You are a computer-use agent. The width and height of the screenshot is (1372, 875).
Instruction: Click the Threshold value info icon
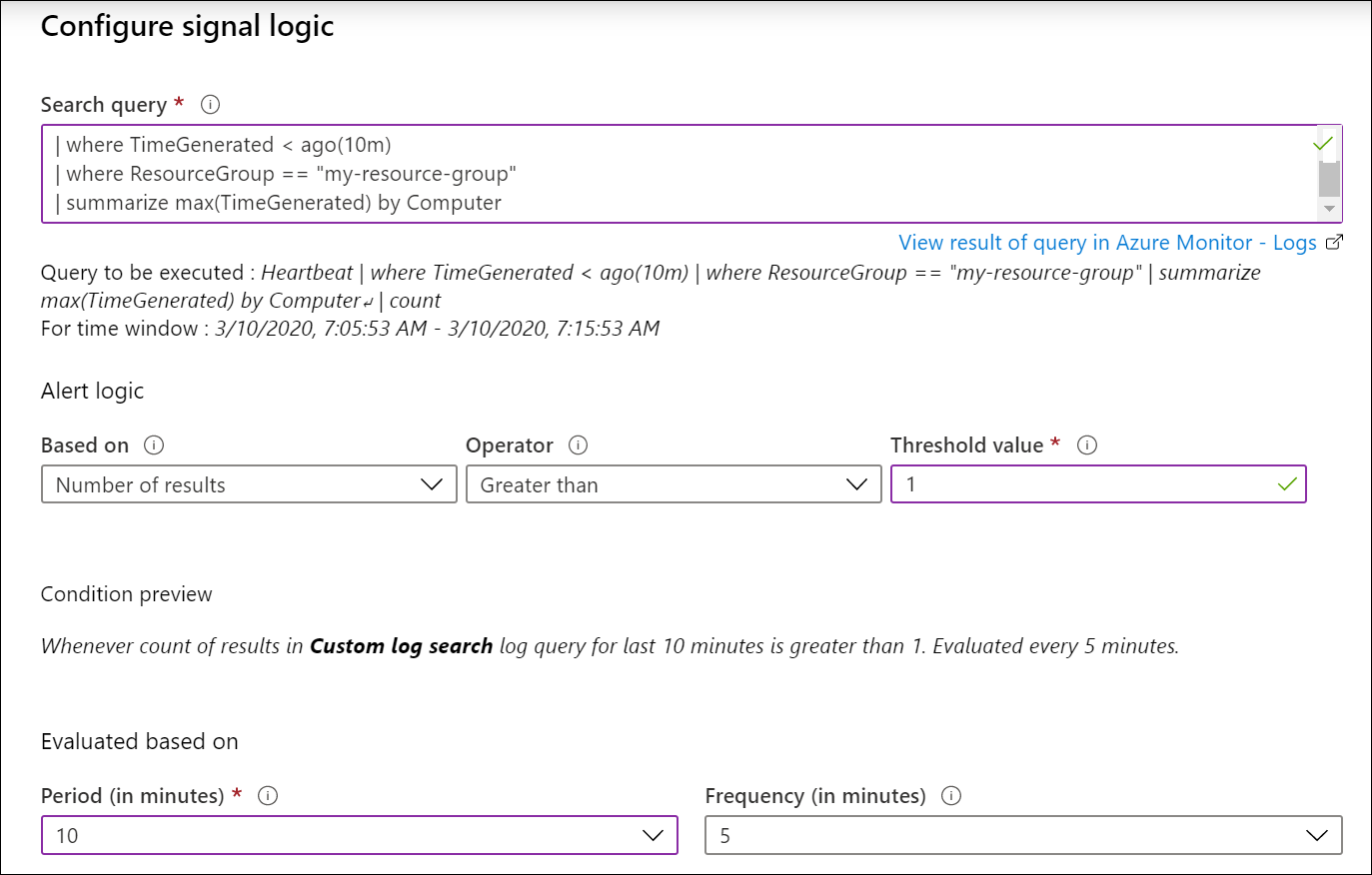click(1087, 445)
